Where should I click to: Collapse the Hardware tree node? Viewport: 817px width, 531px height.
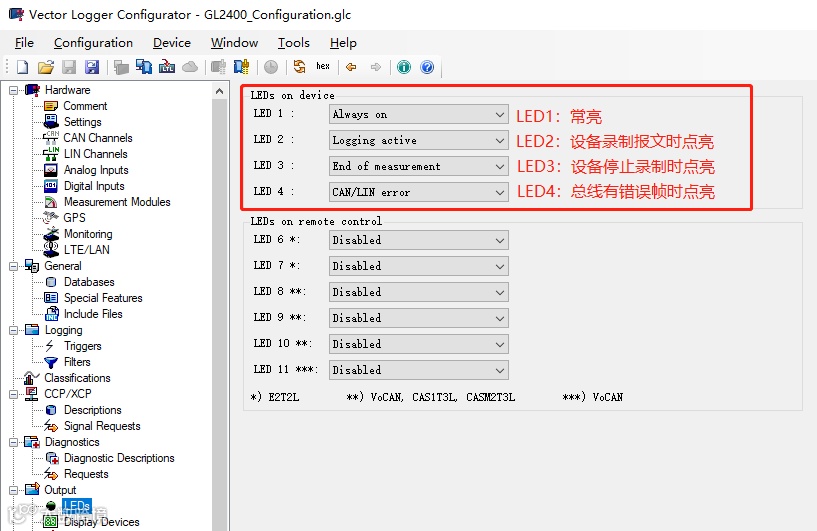14,90
